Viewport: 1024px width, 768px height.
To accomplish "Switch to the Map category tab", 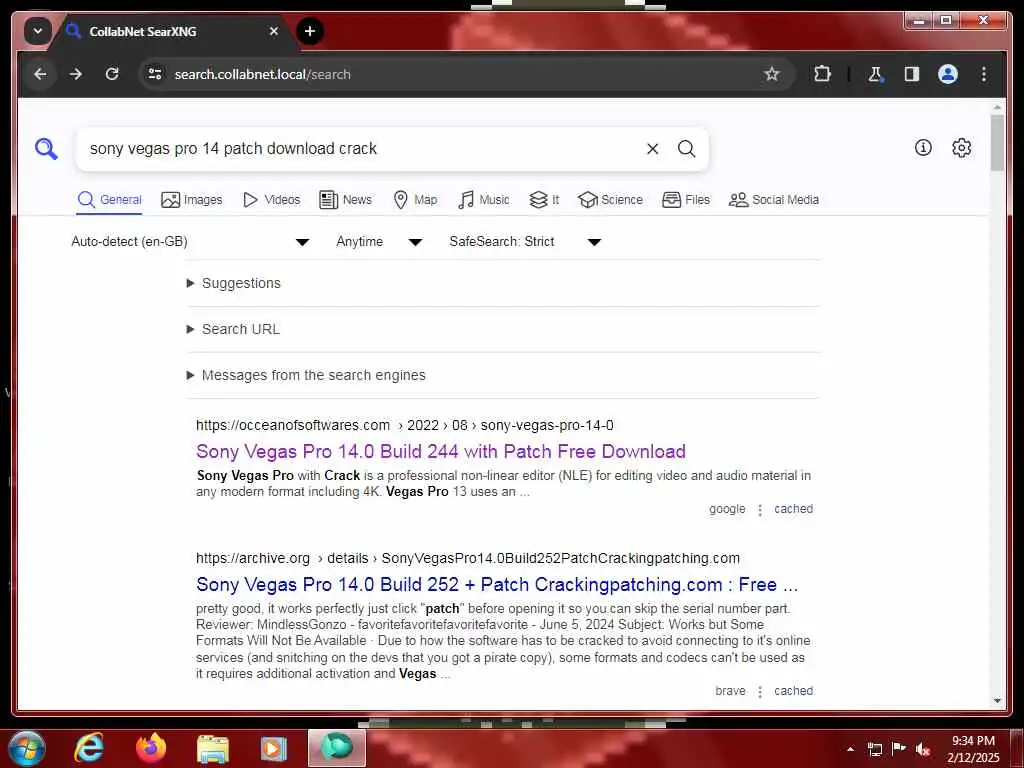I will click(x=415, y=200).
